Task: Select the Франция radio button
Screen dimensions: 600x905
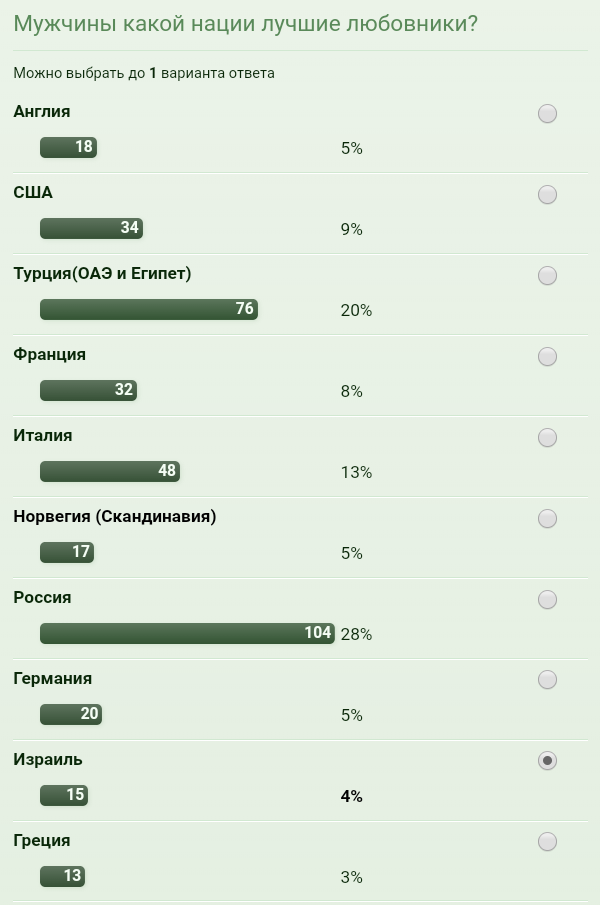Action: (x=547, y=357)
